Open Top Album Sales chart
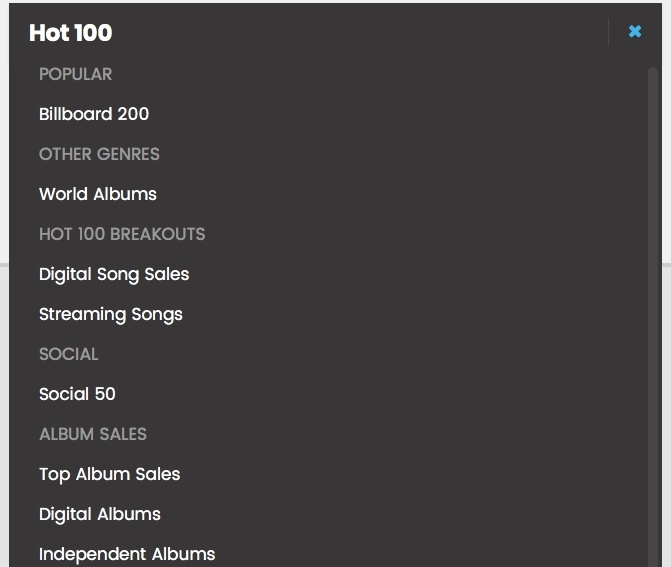The height and width of the screenshot is (567, 671). [110, 474]
